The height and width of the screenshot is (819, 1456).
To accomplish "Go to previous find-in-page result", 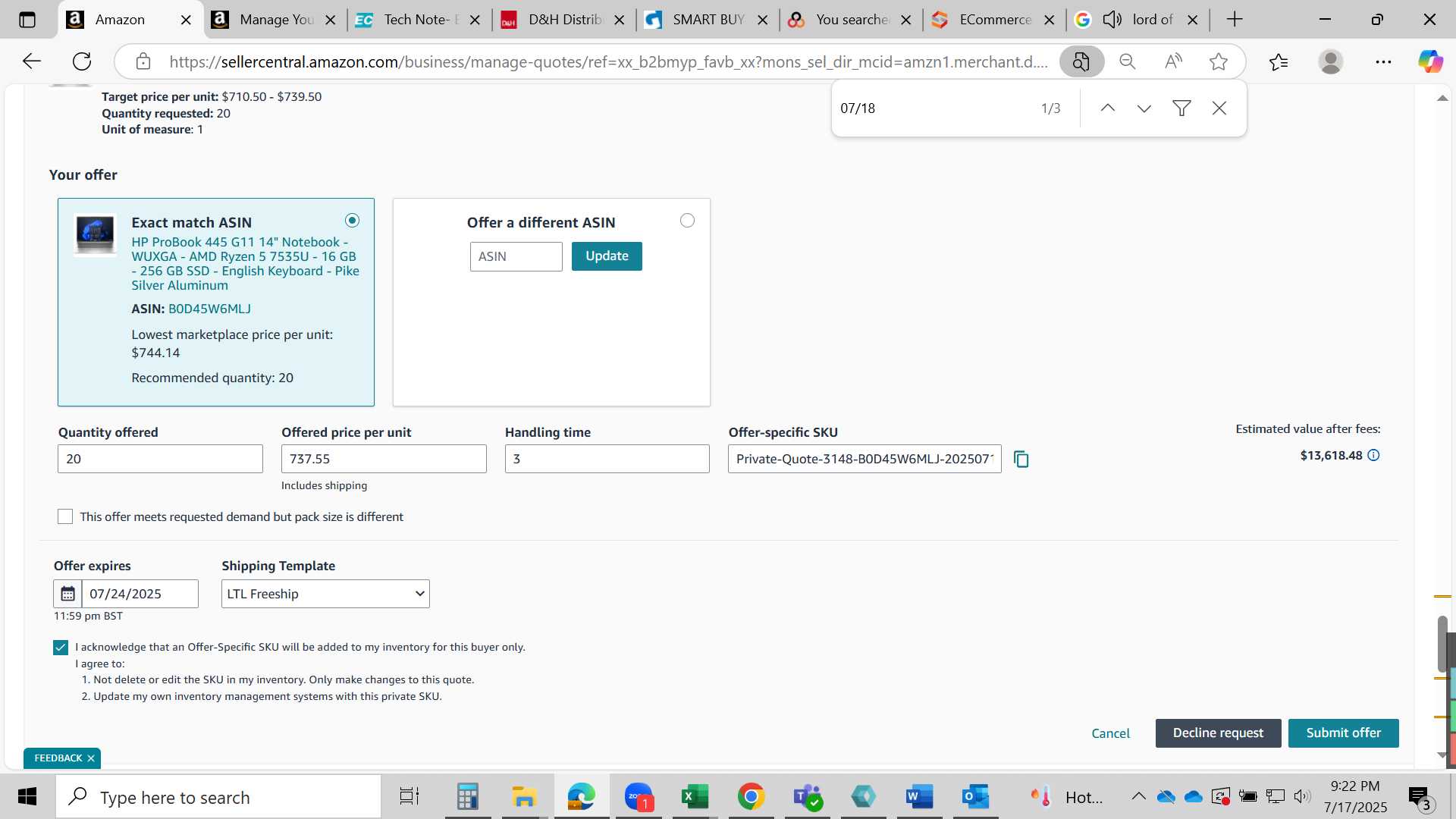I will pyautogui.click(x=1107, y=108).
